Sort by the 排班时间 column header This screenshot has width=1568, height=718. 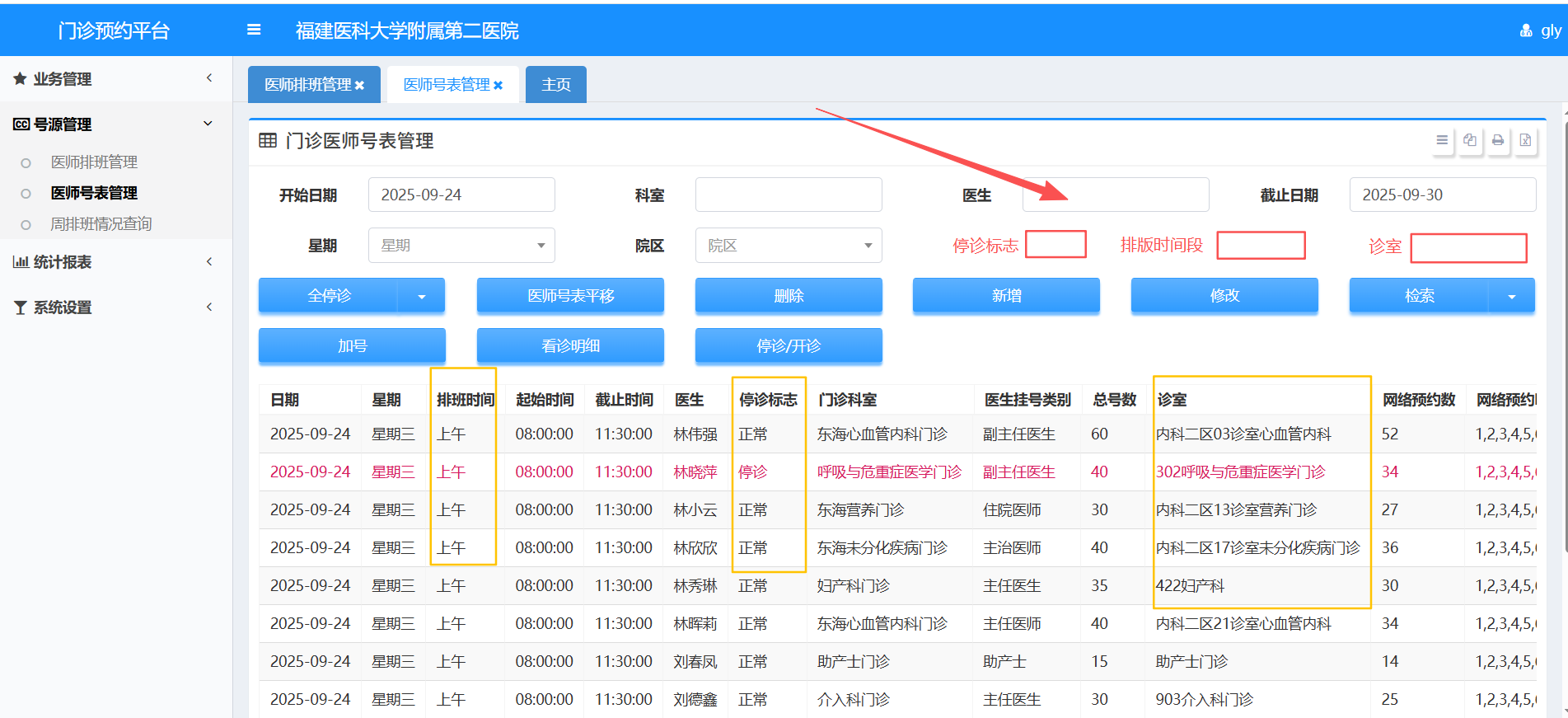click(466, 400)
